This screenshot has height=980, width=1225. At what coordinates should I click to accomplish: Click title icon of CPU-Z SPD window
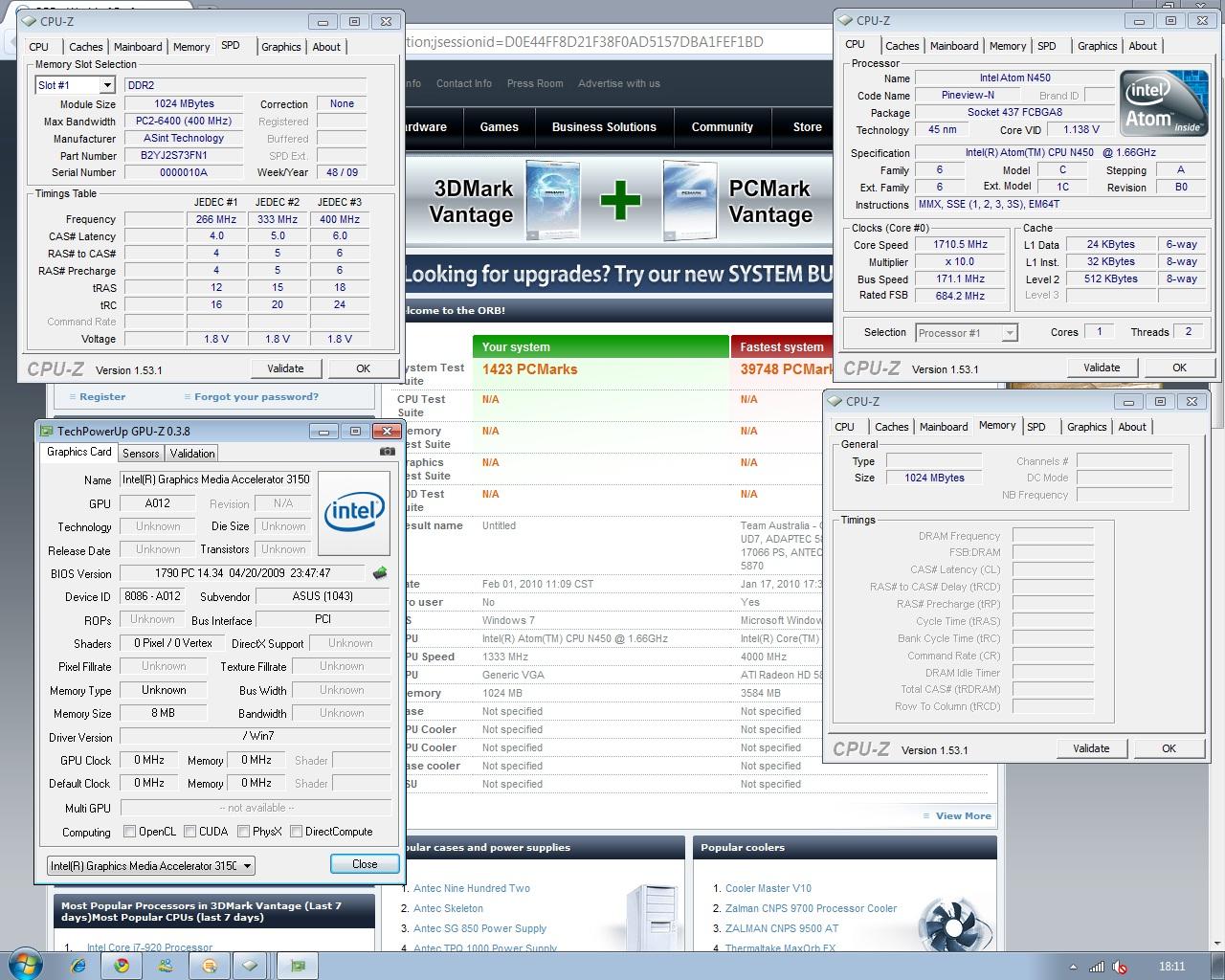(31, 21)
